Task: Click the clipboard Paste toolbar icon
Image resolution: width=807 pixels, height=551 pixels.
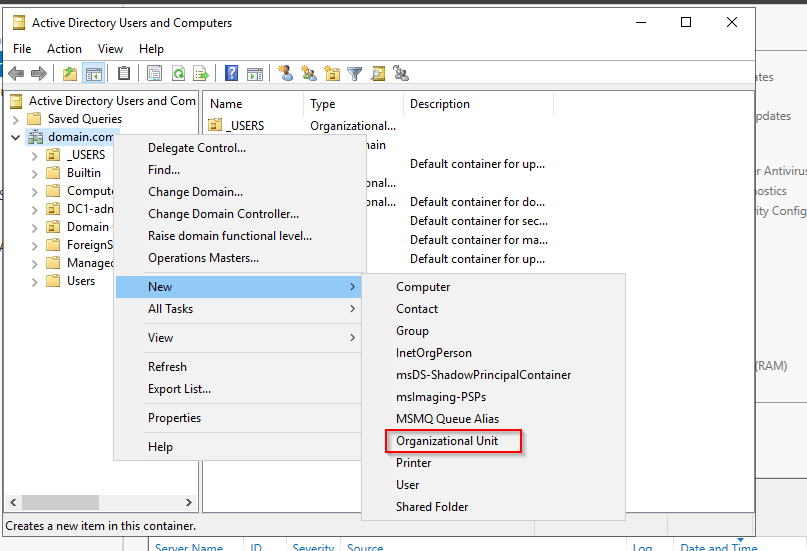Action: click(124, 74)
